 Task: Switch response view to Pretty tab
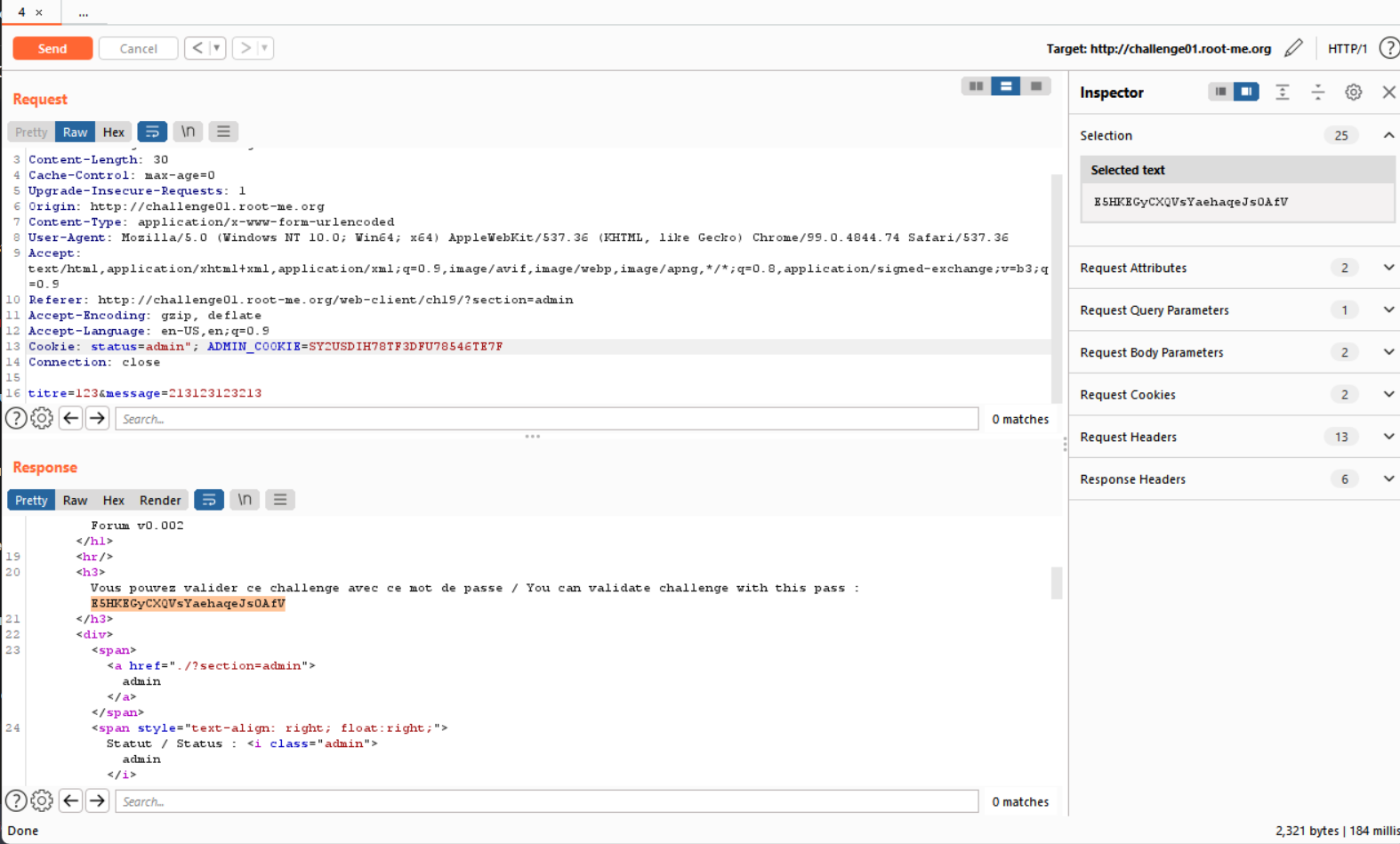click(x=31, y=500)
